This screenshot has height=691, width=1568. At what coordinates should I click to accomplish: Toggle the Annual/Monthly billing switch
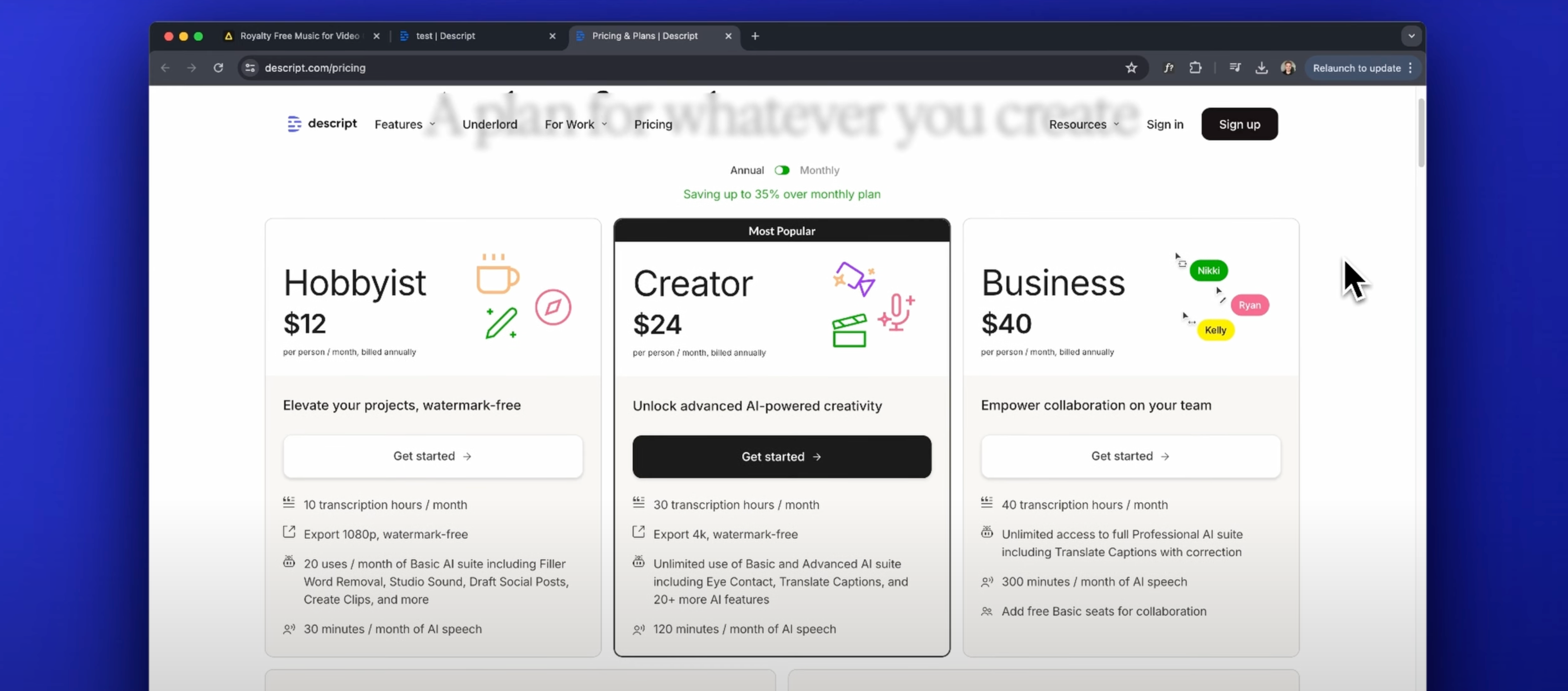(x=782, y=170)
